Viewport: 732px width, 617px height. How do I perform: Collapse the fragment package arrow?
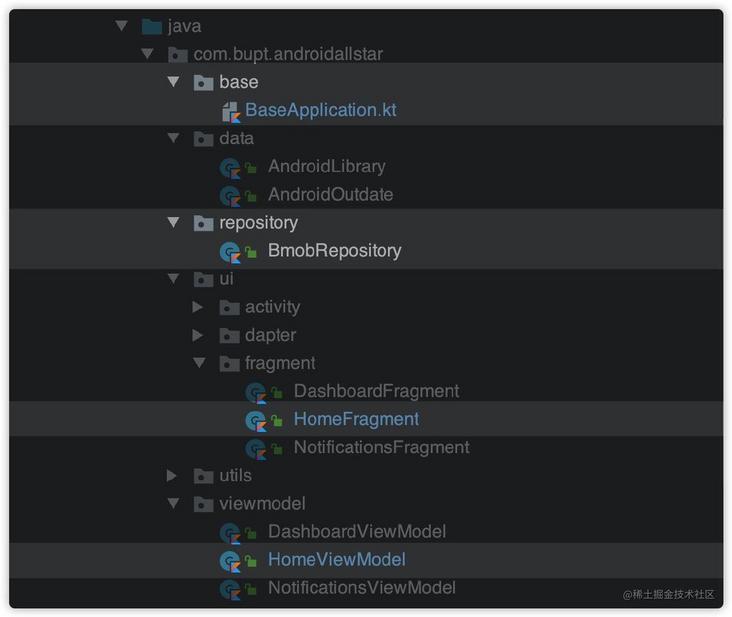[x=199, y=363]
